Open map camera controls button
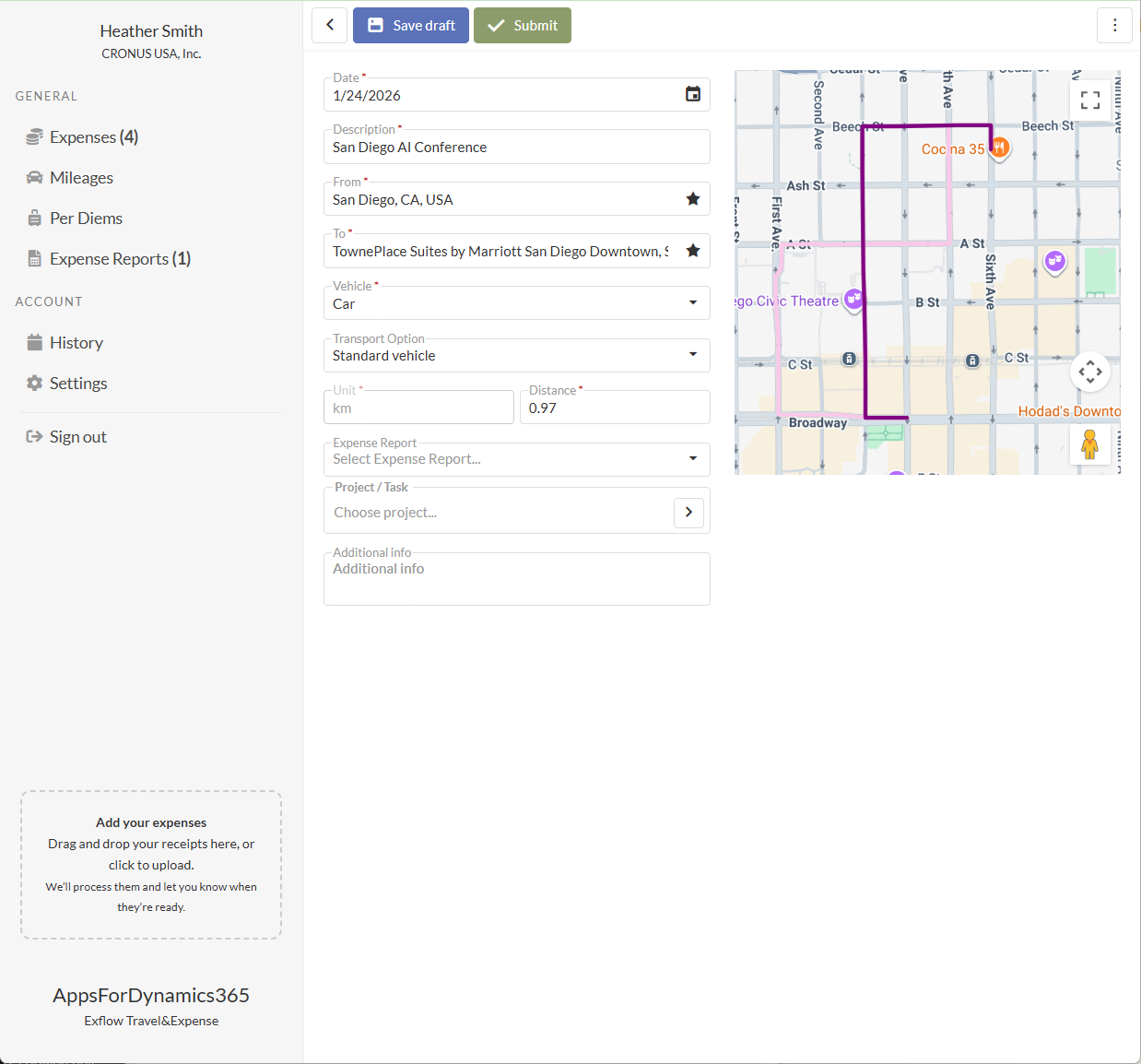1141x1064 pixels. pos(1090,372)
